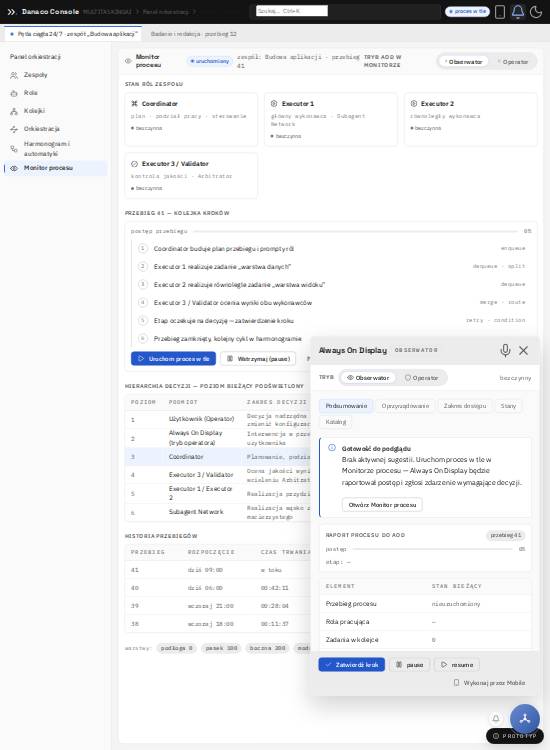The width and height of the screenshot is (550, 750).
Task: Open the Badanie i redakcja team tab
Action: coord(193,34)
